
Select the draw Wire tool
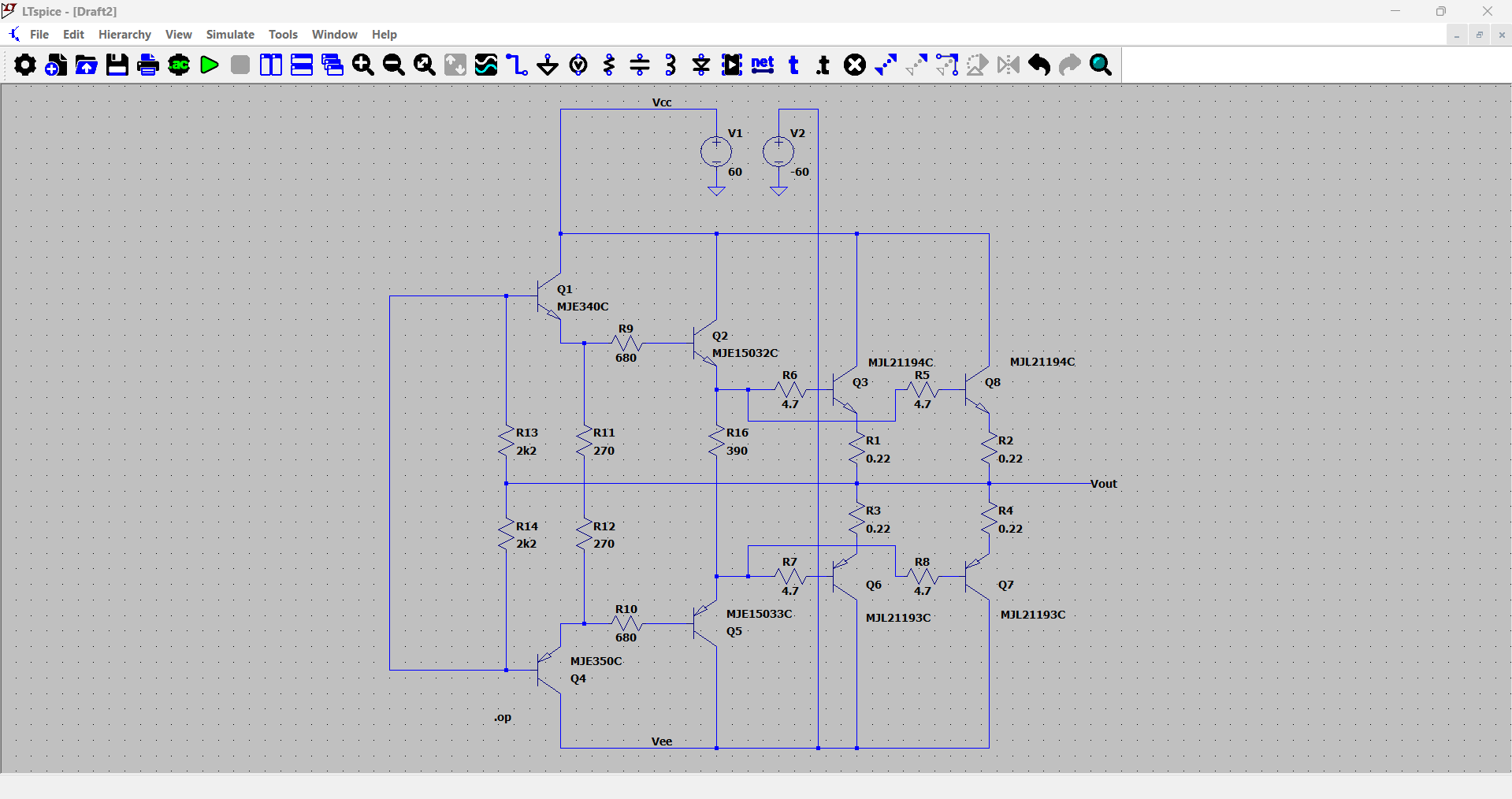(517, 65)
